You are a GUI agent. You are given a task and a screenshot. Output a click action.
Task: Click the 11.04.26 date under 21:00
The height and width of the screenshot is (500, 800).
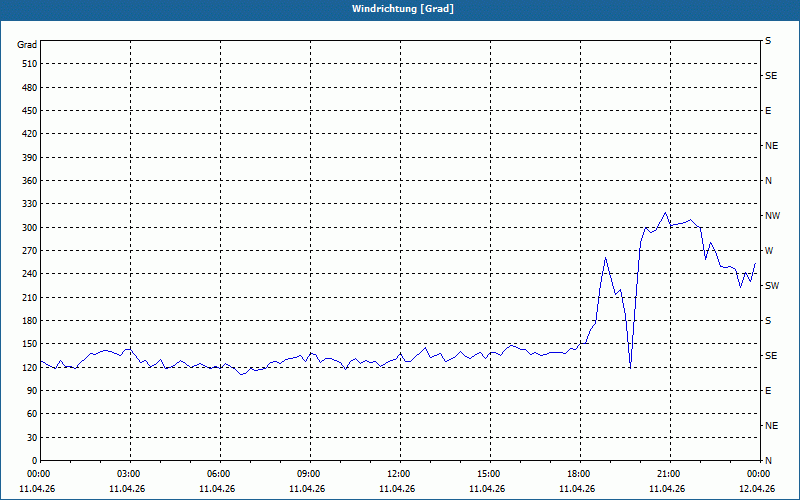point(667,489)
